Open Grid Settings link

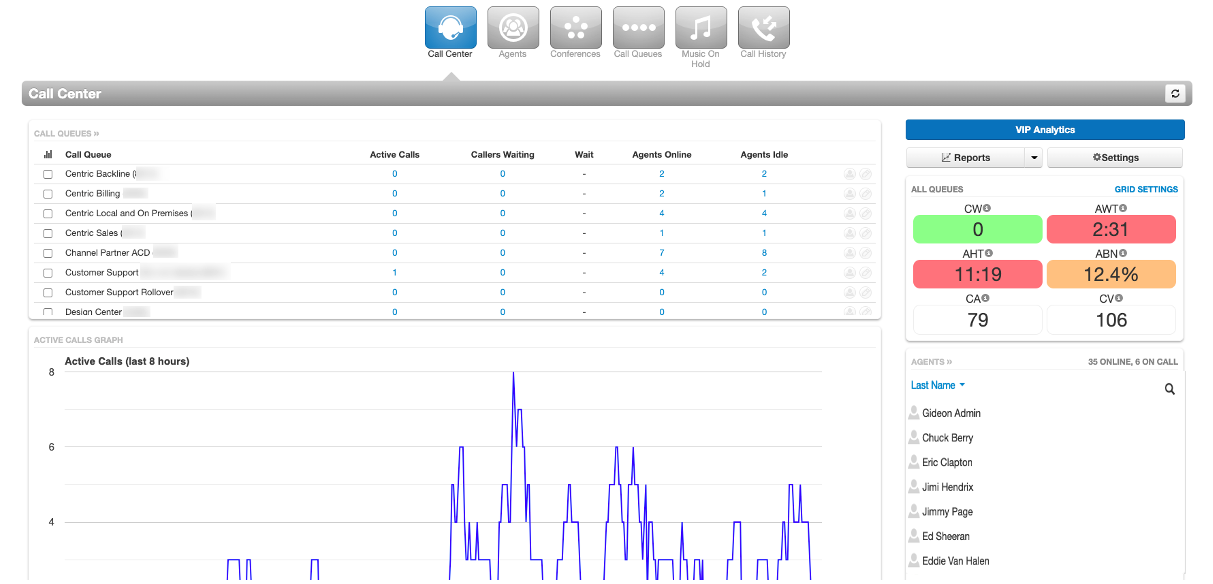pos(1146,189)
